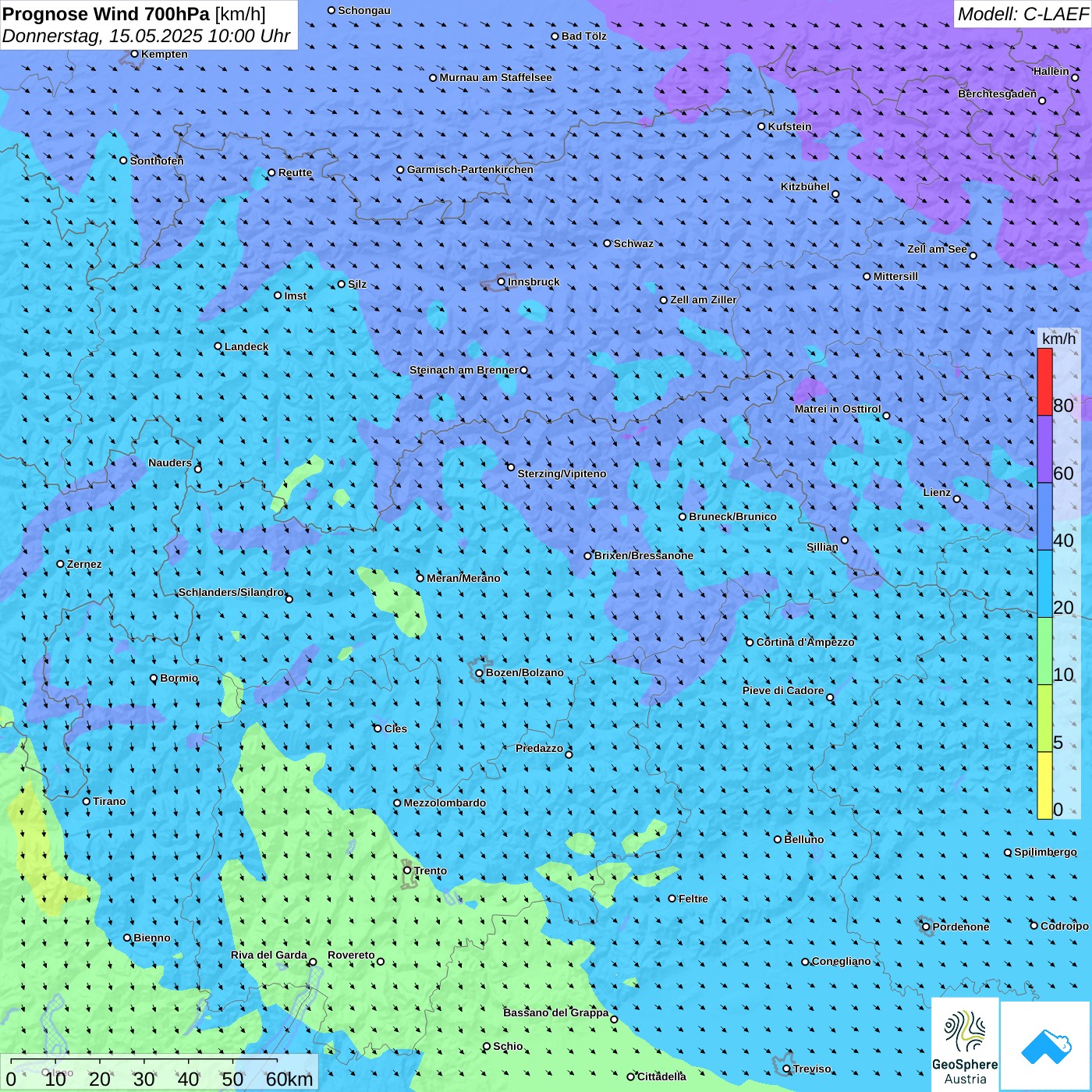Click the 'Predazzo' label

[x=539, y=748]
